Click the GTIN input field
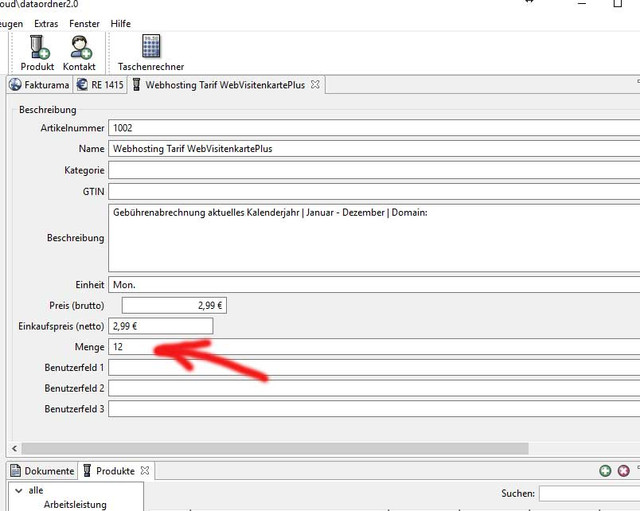The height and width of the screenshot is (511, 640). coord(374,191)
